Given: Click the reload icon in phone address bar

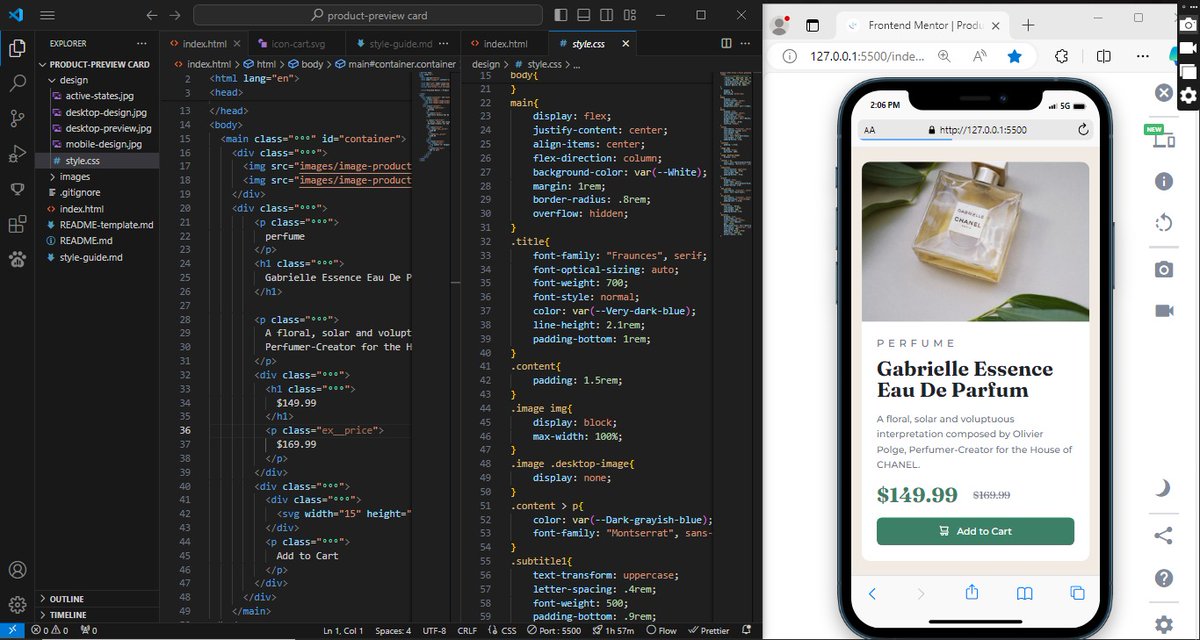Looking at the screenshot, I should (x=1082, y=130).
